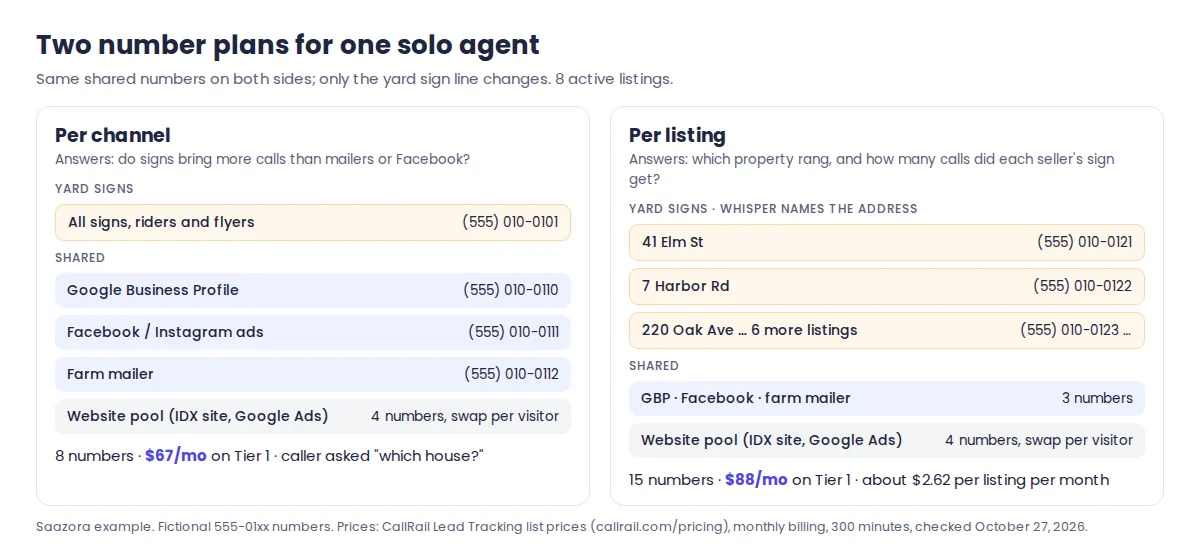Click the text caller asked "which house?"
Screen dimensions: 1200x558
382,456
